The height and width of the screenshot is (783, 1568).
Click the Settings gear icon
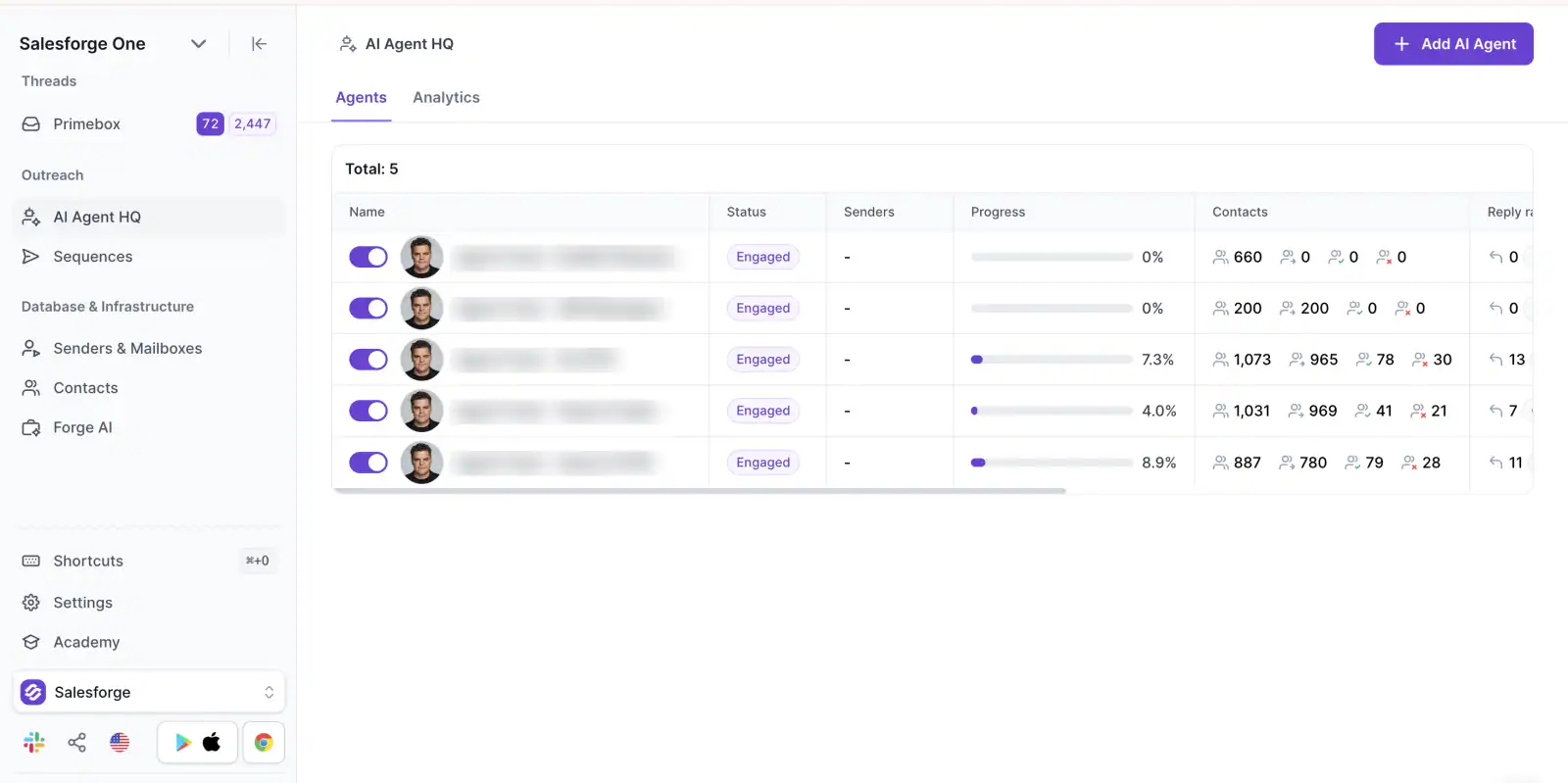tap(31, 603)
